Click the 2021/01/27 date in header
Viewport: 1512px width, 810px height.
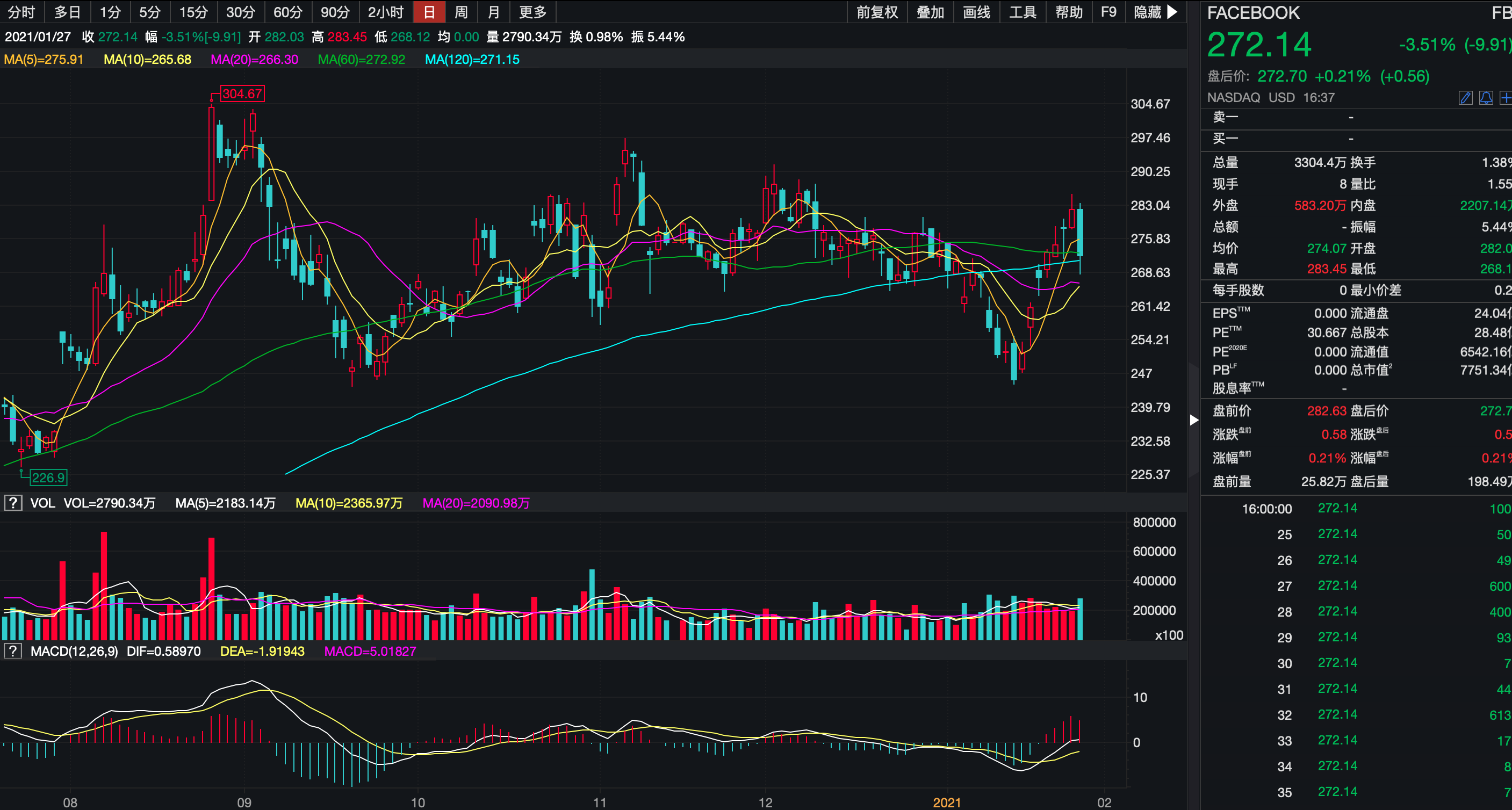38,37
